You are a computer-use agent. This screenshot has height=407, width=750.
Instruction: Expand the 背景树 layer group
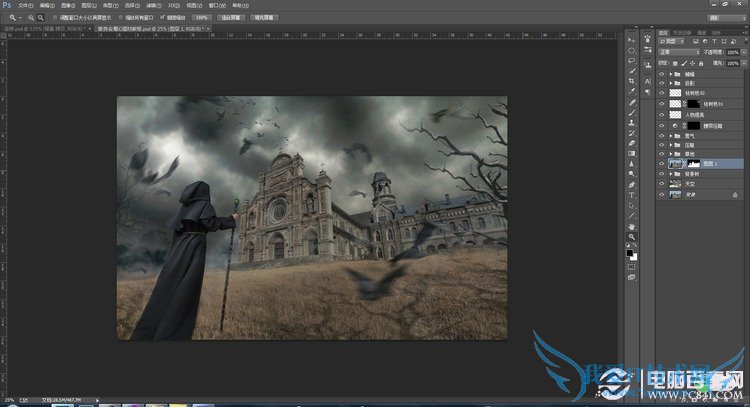click(671, 174)
